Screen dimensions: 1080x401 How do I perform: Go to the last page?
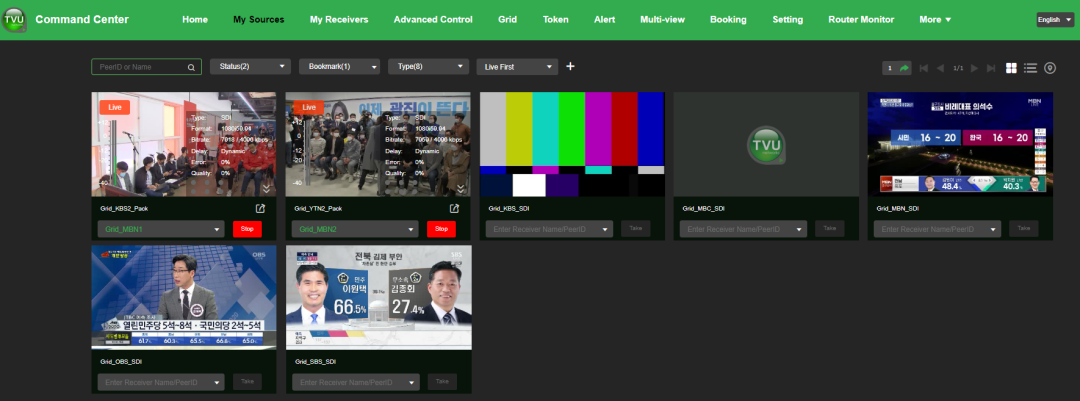click(991, 68)
